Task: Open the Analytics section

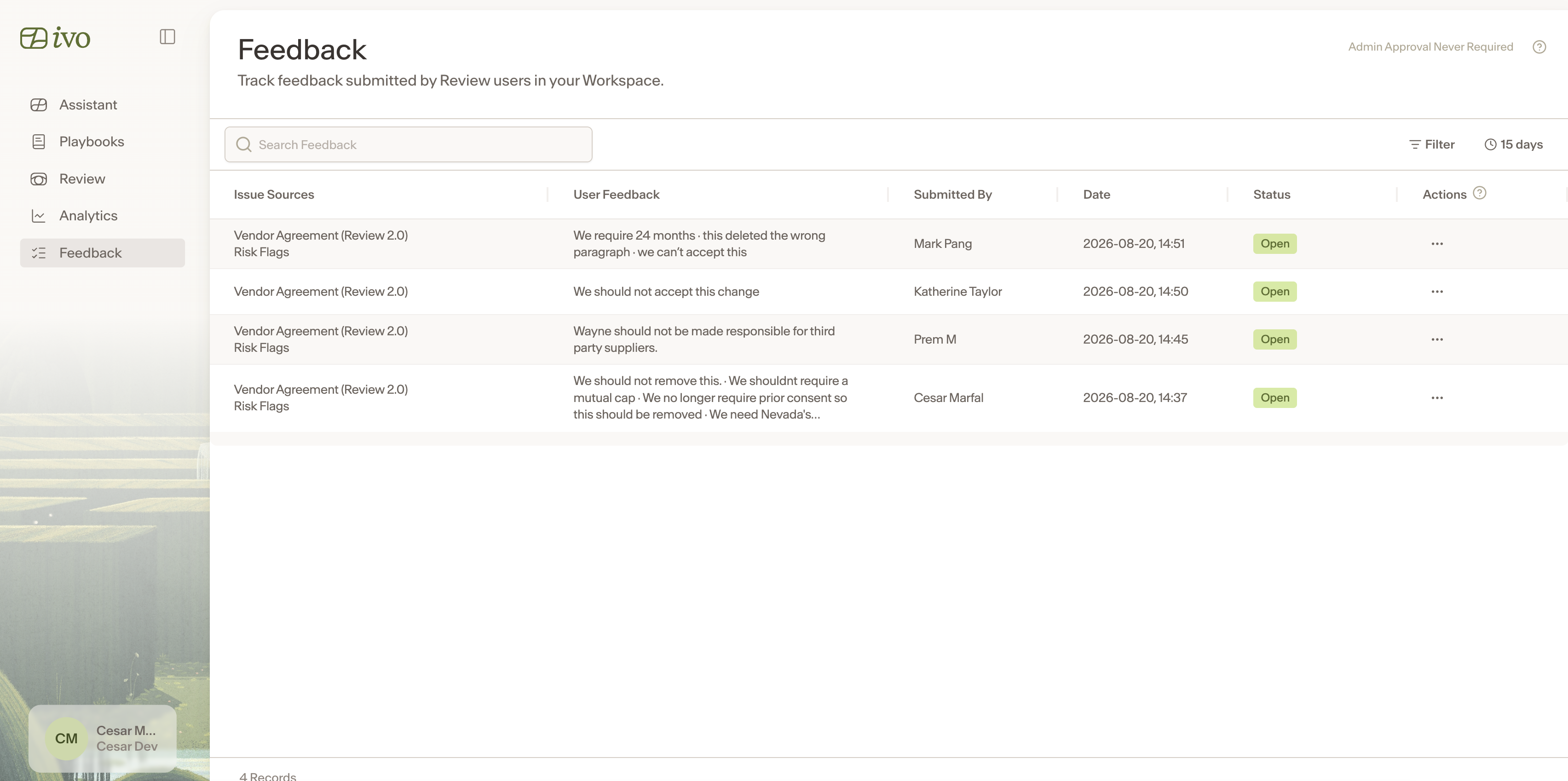Action: (x=102, y=216)
